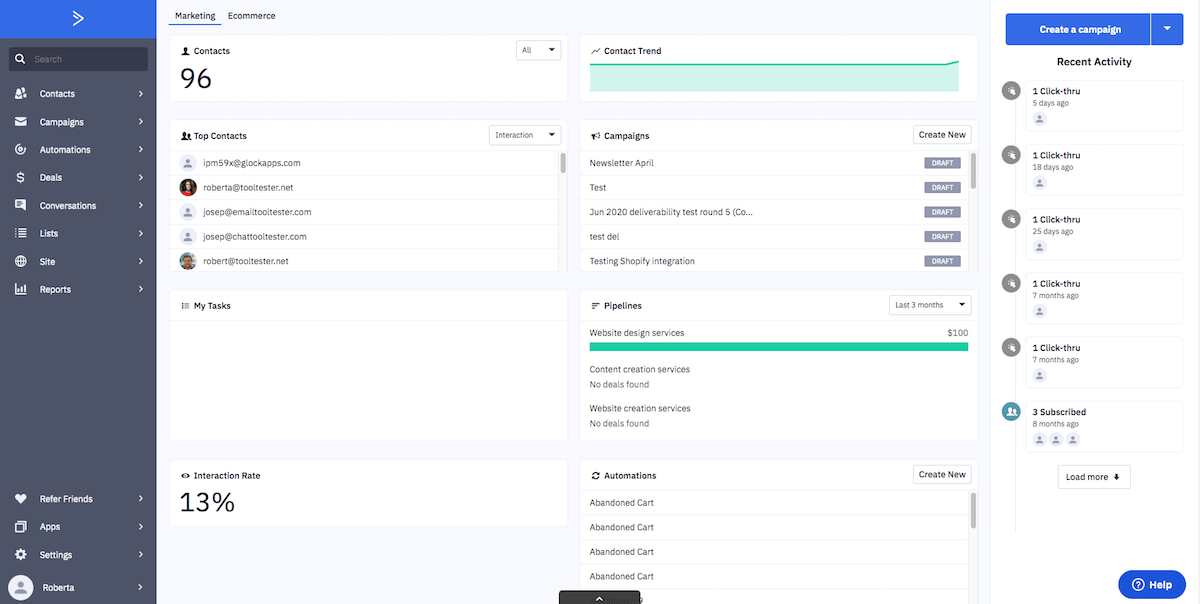Select the Automations sidebar icon

[22, 149]
